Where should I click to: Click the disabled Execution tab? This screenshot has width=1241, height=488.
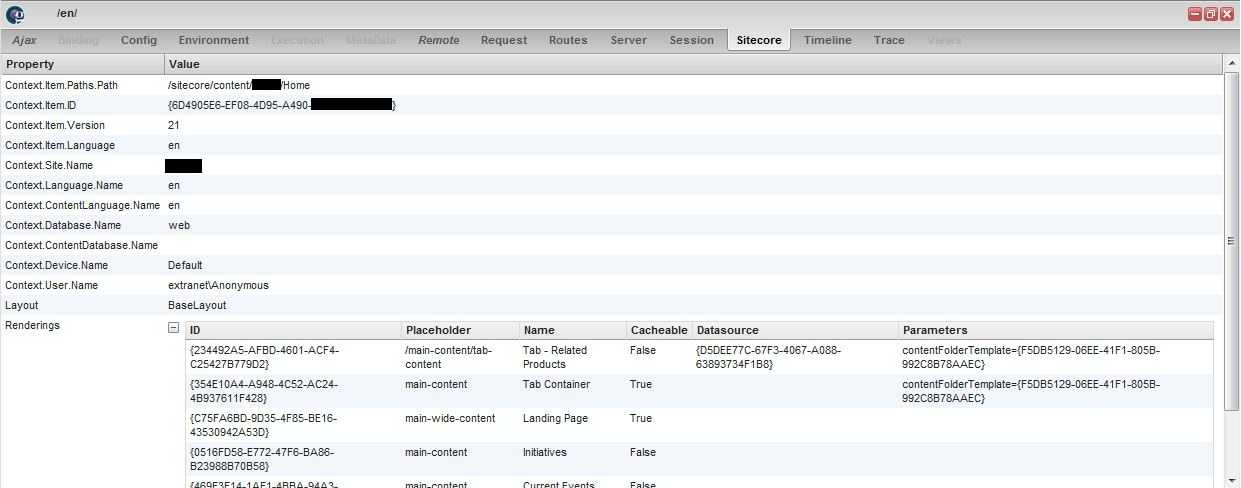298,40
